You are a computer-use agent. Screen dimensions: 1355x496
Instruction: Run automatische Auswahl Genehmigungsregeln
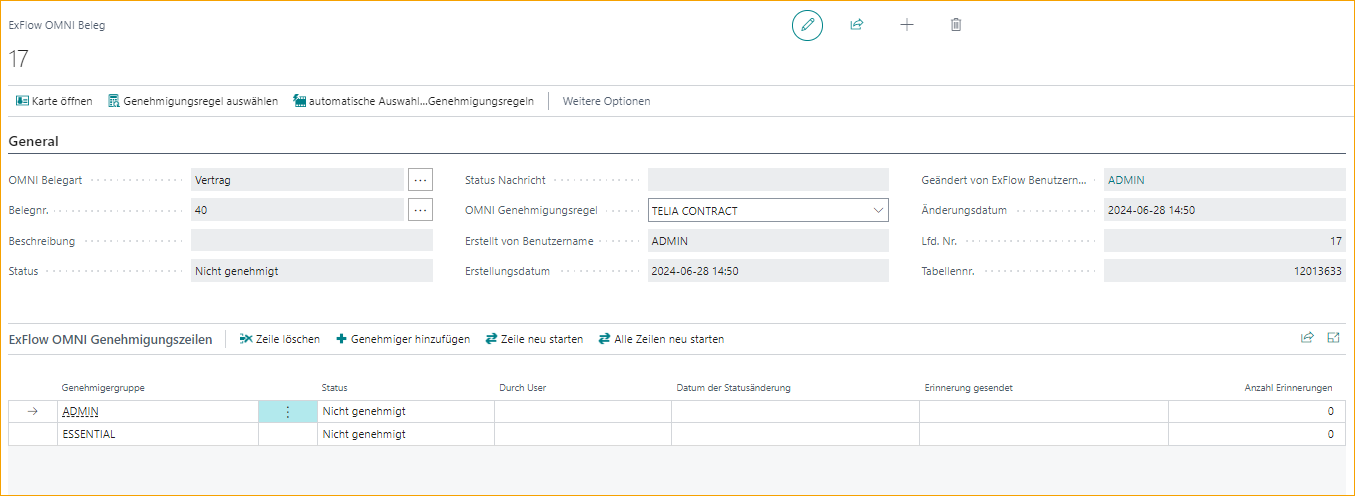tap(413, 101)
